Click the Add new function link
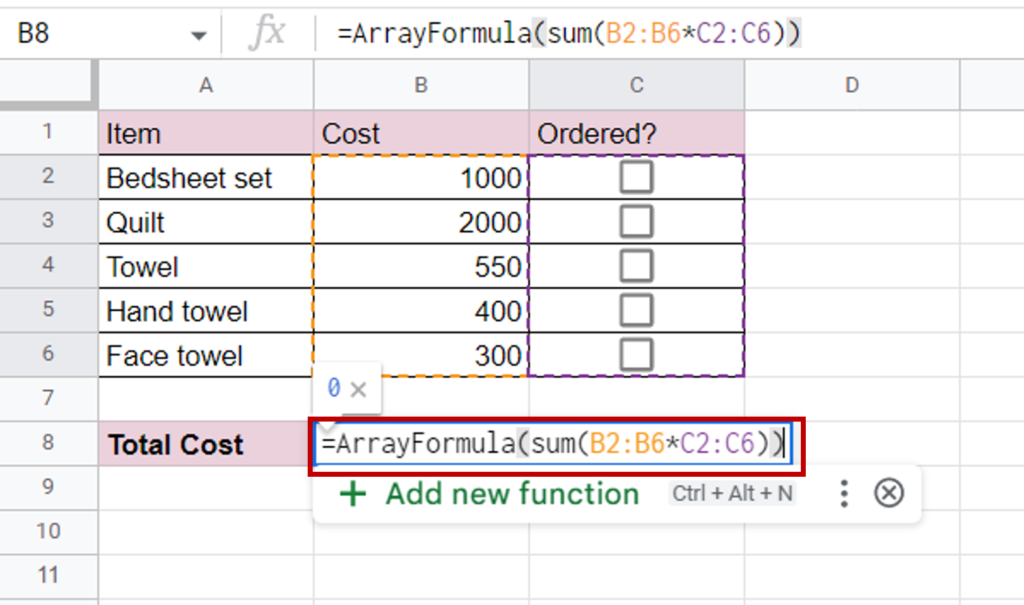Image resolution: width=1024 pixels, height=605 pixels. [x=512, y=494]
